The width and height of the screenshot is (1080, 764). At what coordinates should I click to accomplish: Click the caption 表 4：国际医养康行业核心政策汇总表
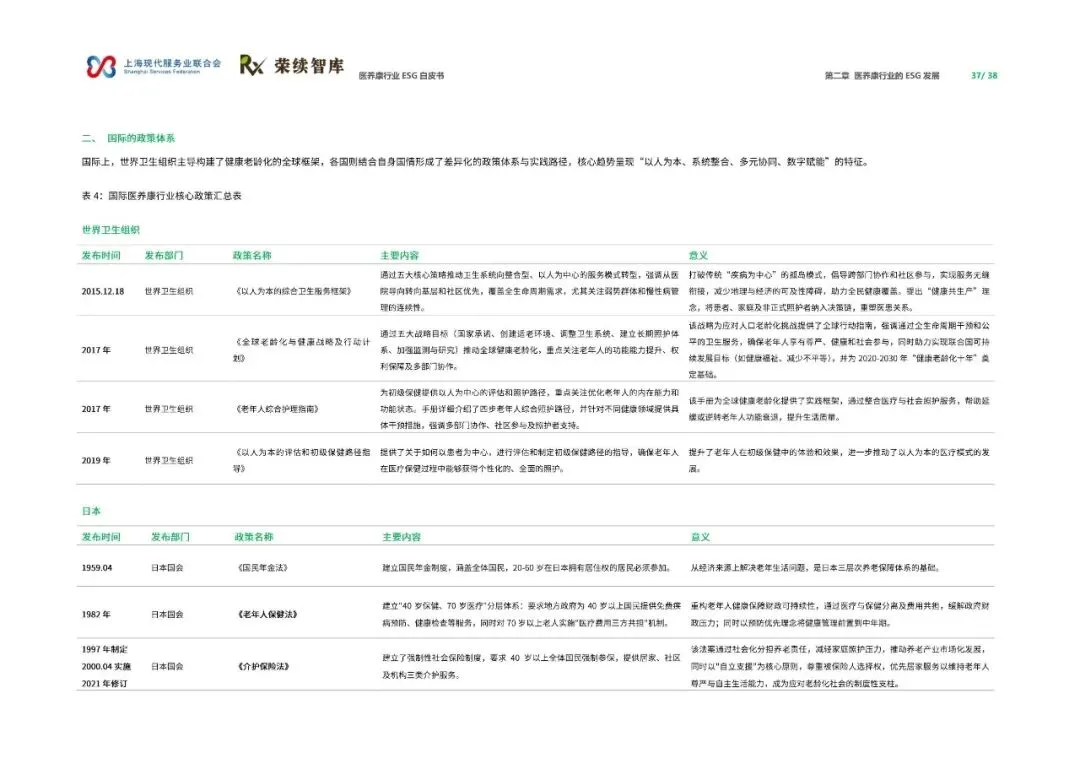pos(161,196)
